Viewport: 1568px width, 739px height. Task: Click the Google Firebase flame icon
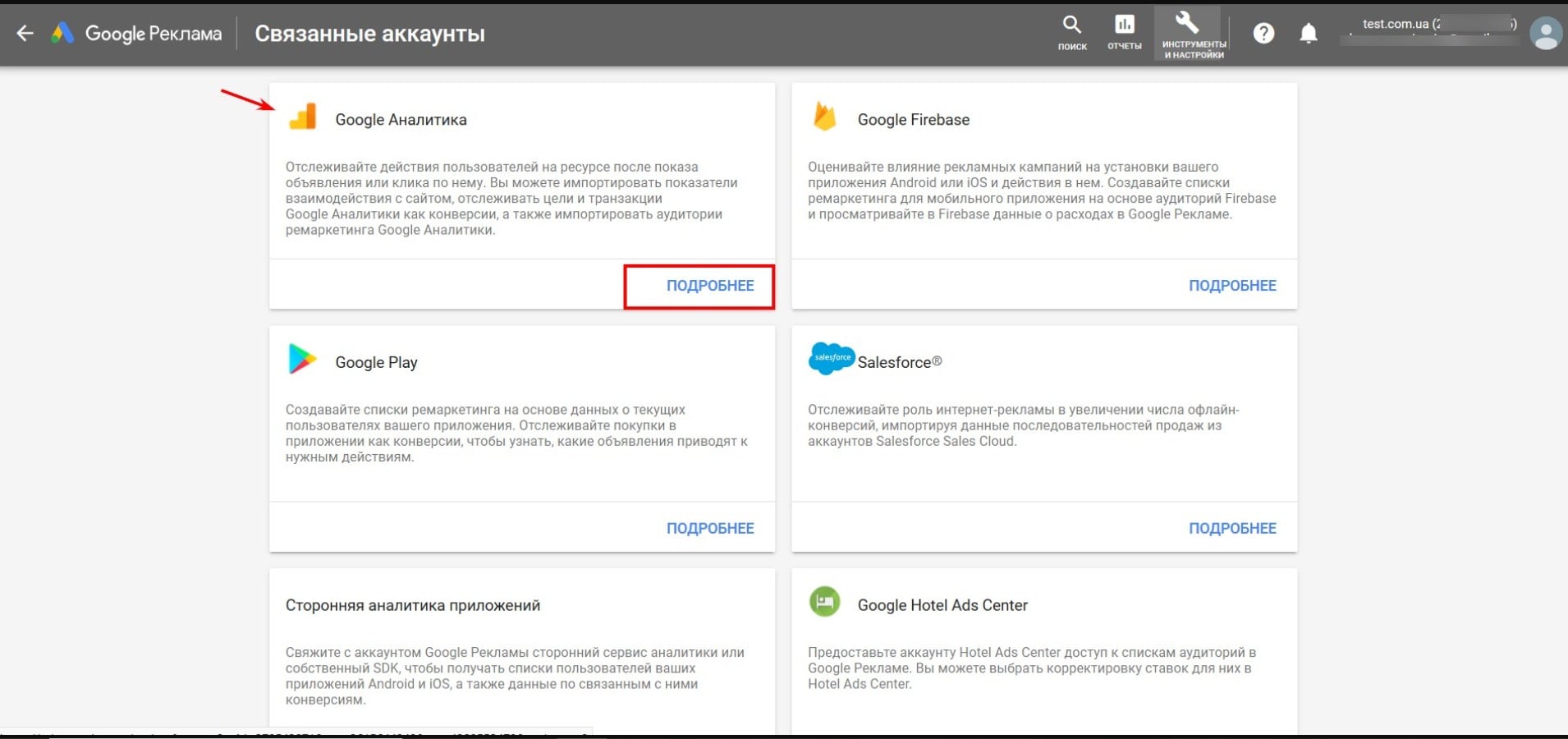pos(824,117)
